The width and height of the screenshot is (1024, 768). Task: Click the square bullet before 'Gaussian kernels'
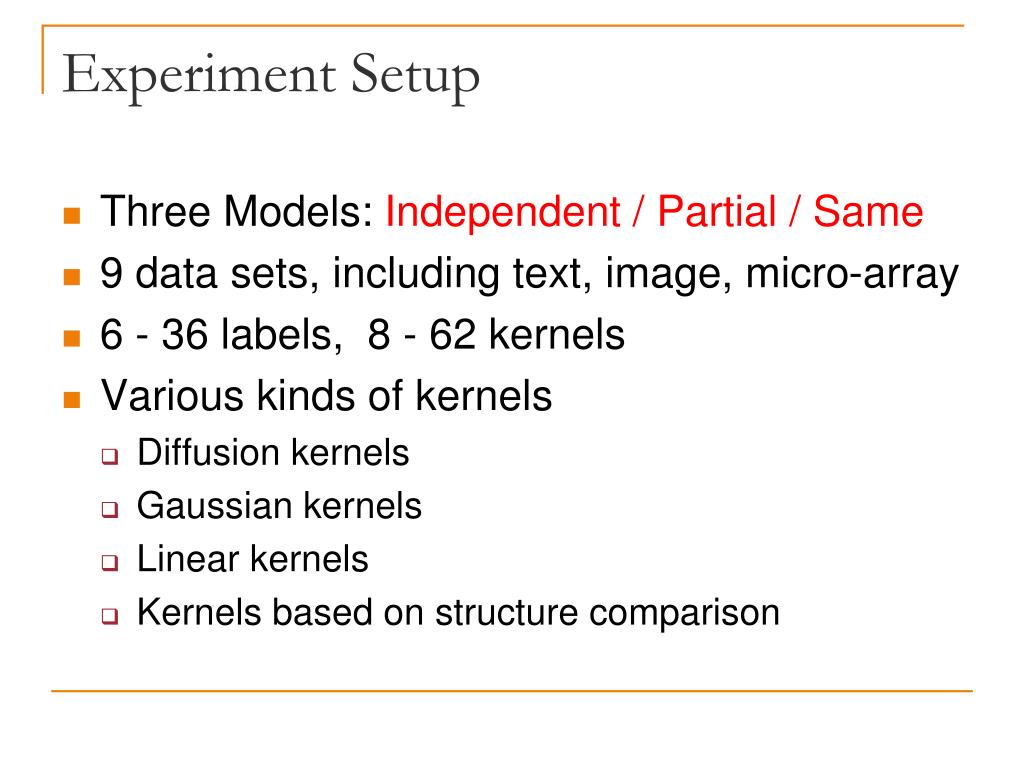pyautogui.click(x=110, y=509)
